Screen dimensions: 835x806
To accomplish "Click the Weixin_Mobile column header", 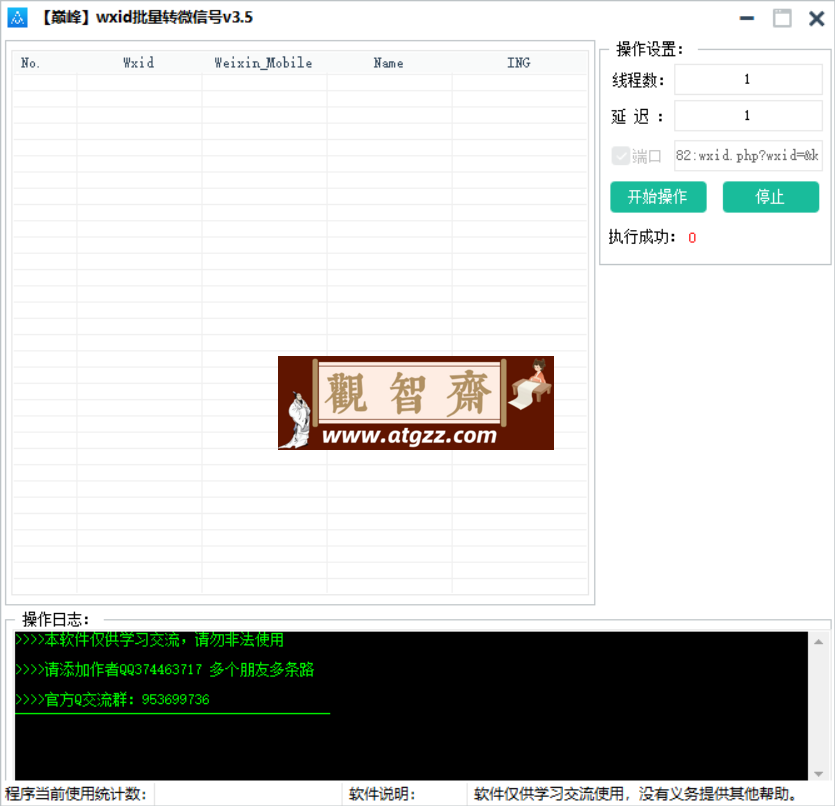I will pyautogui.click(x=264, y=63).
